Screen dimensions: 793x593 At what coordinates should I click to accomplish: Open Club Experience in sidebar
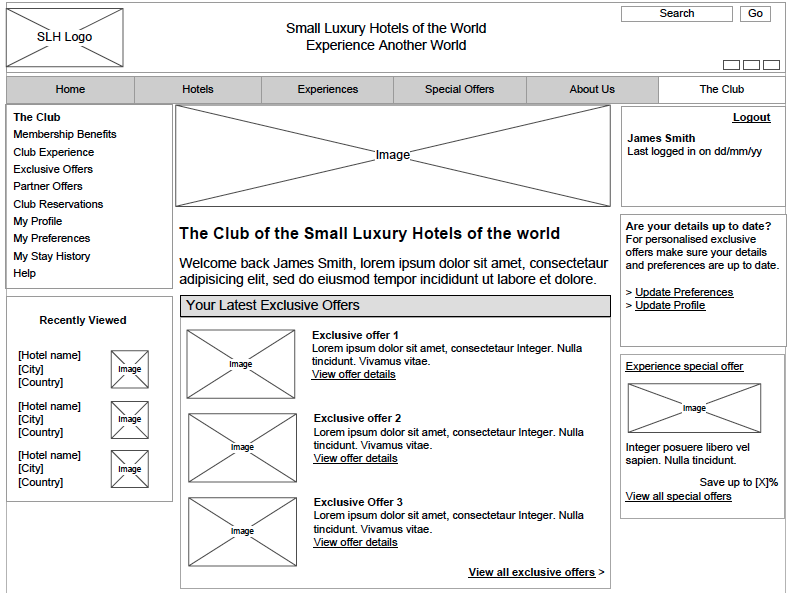[x=54, y=152]
